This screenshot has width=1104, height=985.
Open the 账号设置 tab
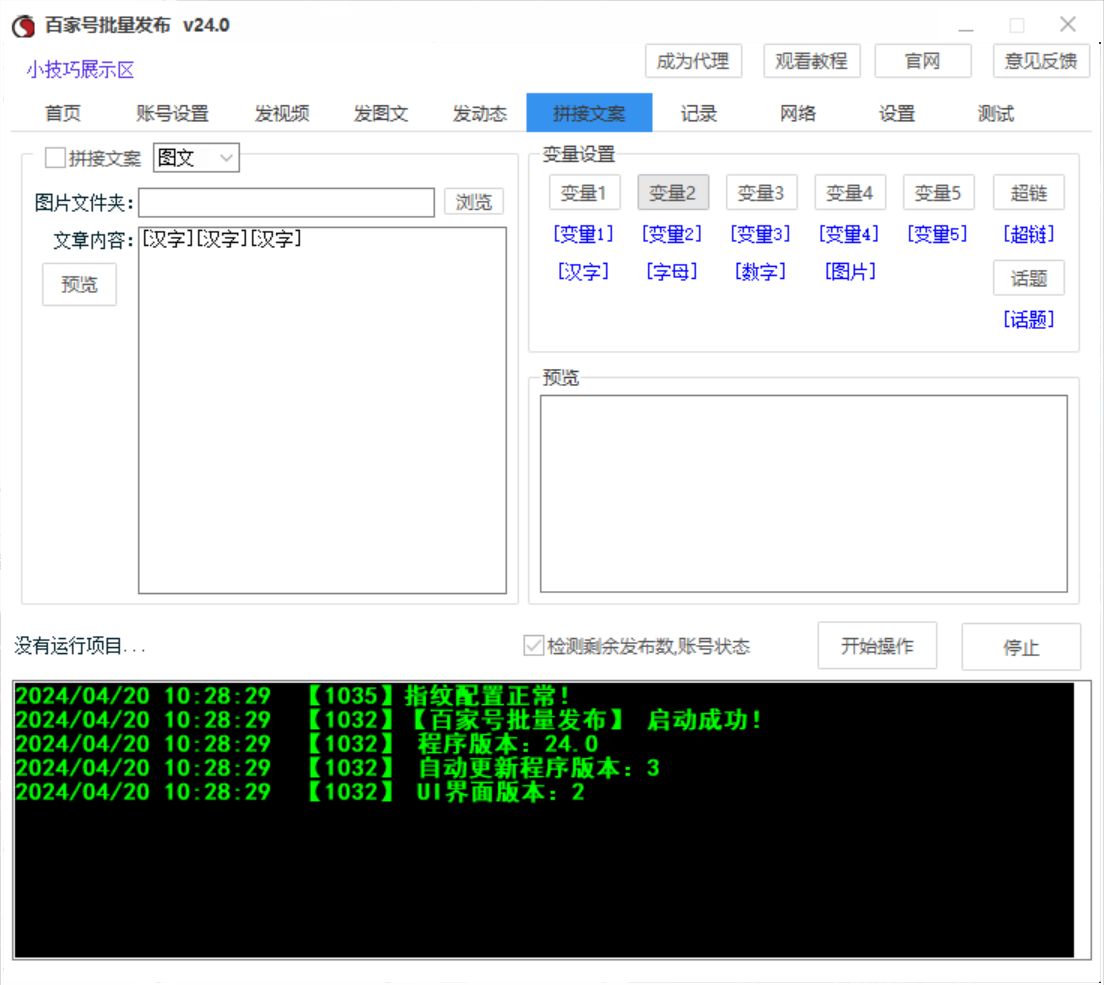(x=172, y=113)
